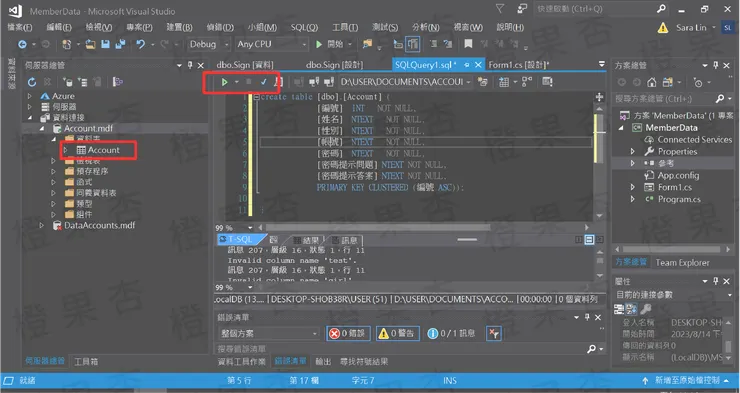Expand the Properties node in Solution Explorer
Image resolution: width=740 pixels, height=393 pixels.
633,151
